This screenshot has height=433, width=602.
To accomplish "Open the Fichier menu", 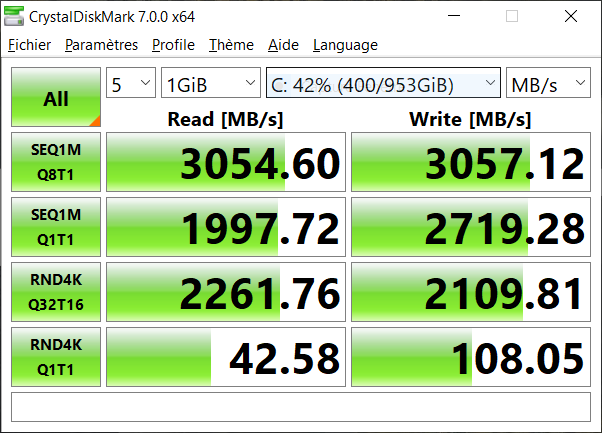I will pos(30,45).
